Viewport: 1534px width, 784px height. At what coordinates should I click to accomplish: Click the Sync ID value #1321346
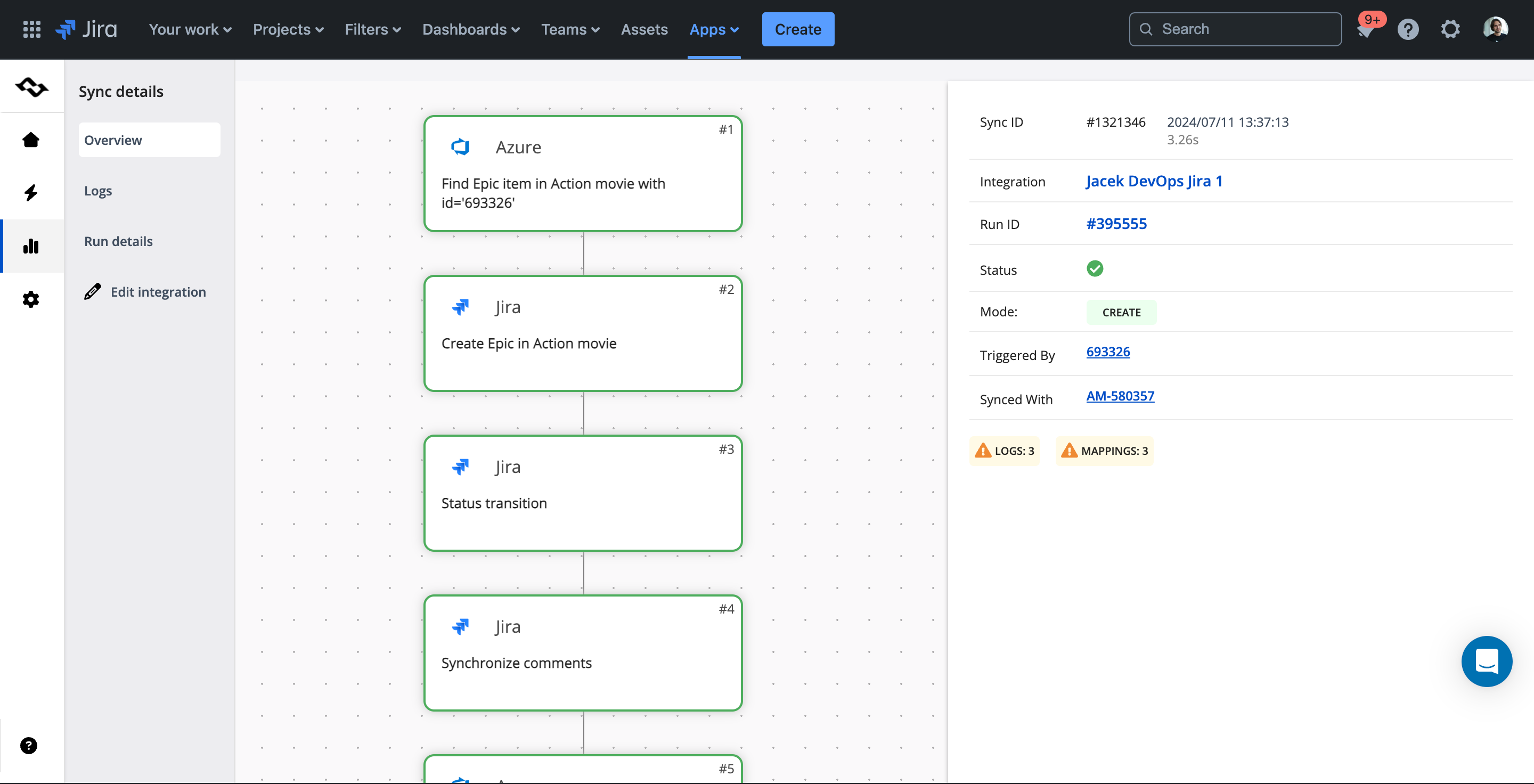click(1116, 122)
